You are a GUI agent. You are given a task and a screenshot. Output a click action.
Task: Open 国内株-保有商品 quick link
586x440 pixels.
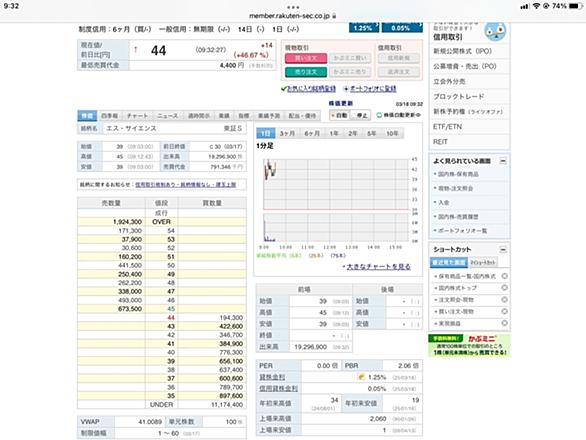point(458,174)
